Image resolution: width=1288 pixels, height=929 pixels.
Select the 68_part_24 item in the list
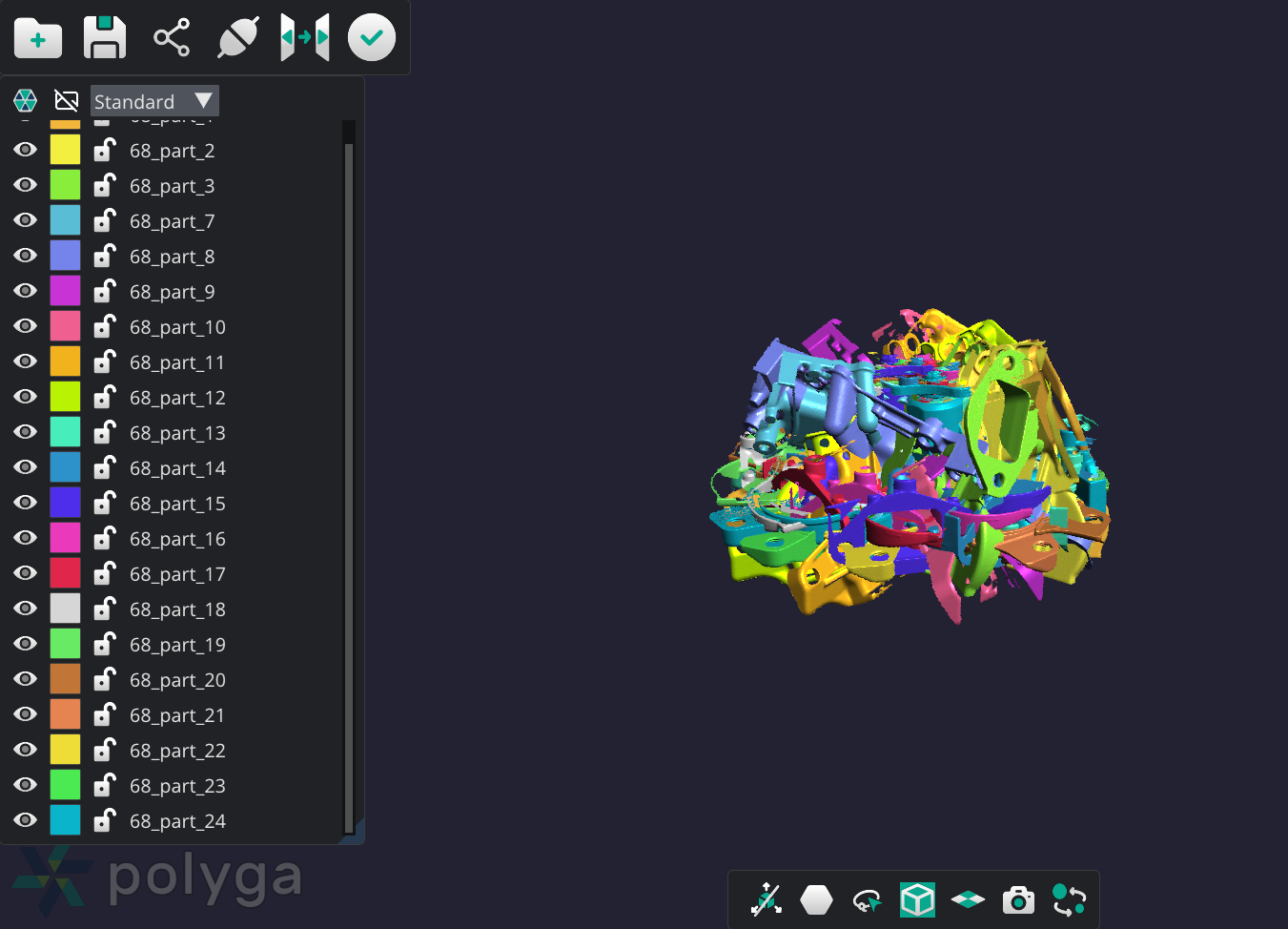(177, 820)
